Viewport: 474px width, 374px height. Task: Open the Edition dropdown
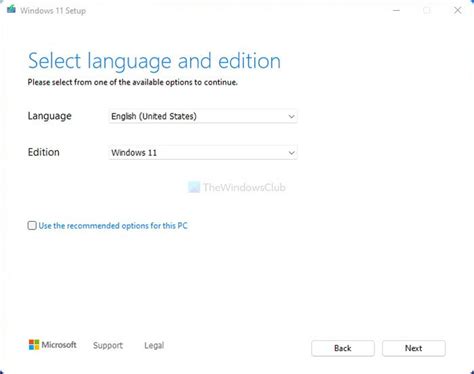click(203, 153)
